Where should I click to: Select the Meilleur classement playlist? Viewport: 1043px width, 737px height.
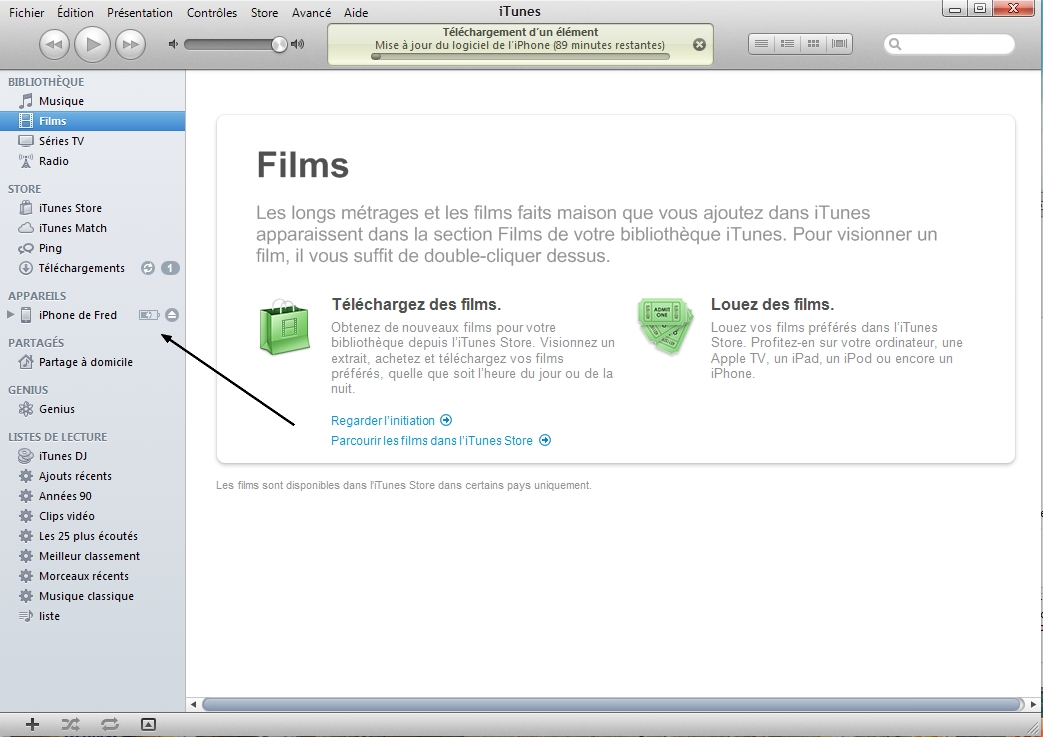coord(92,556)
